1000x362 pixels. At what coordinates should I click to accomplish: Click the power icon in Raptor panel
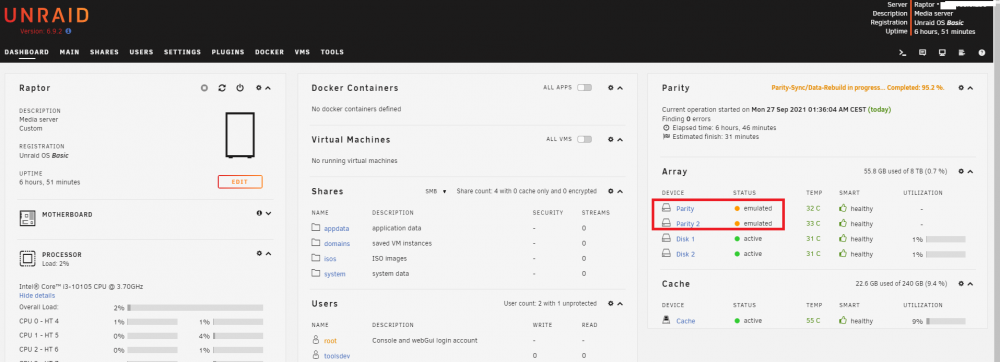[240, 88]
